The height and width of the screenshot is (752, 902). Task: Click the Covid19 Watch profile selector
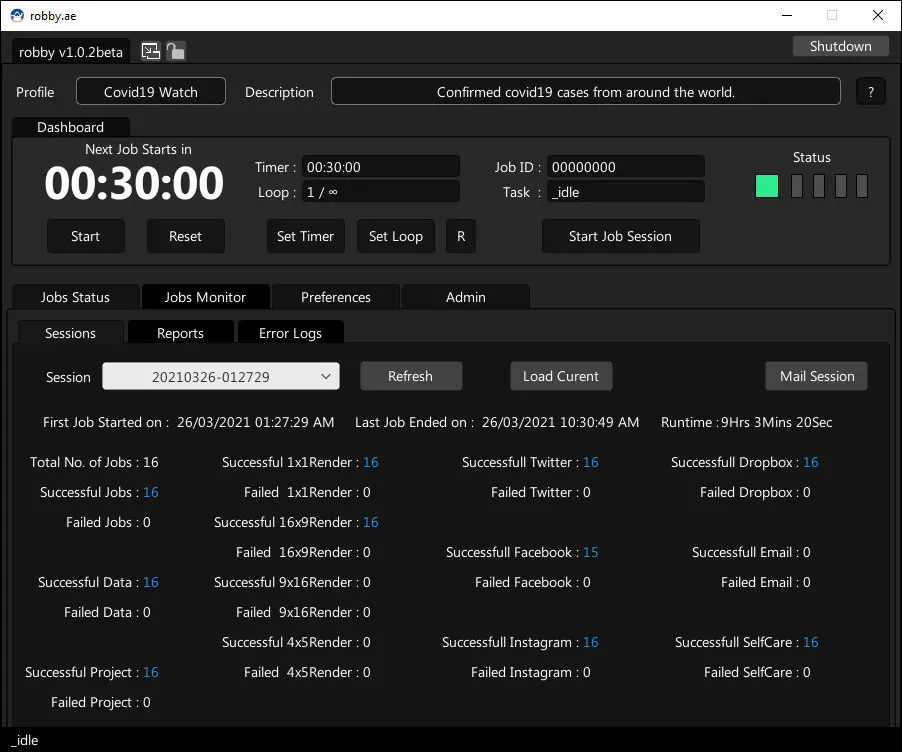(151, 92)
